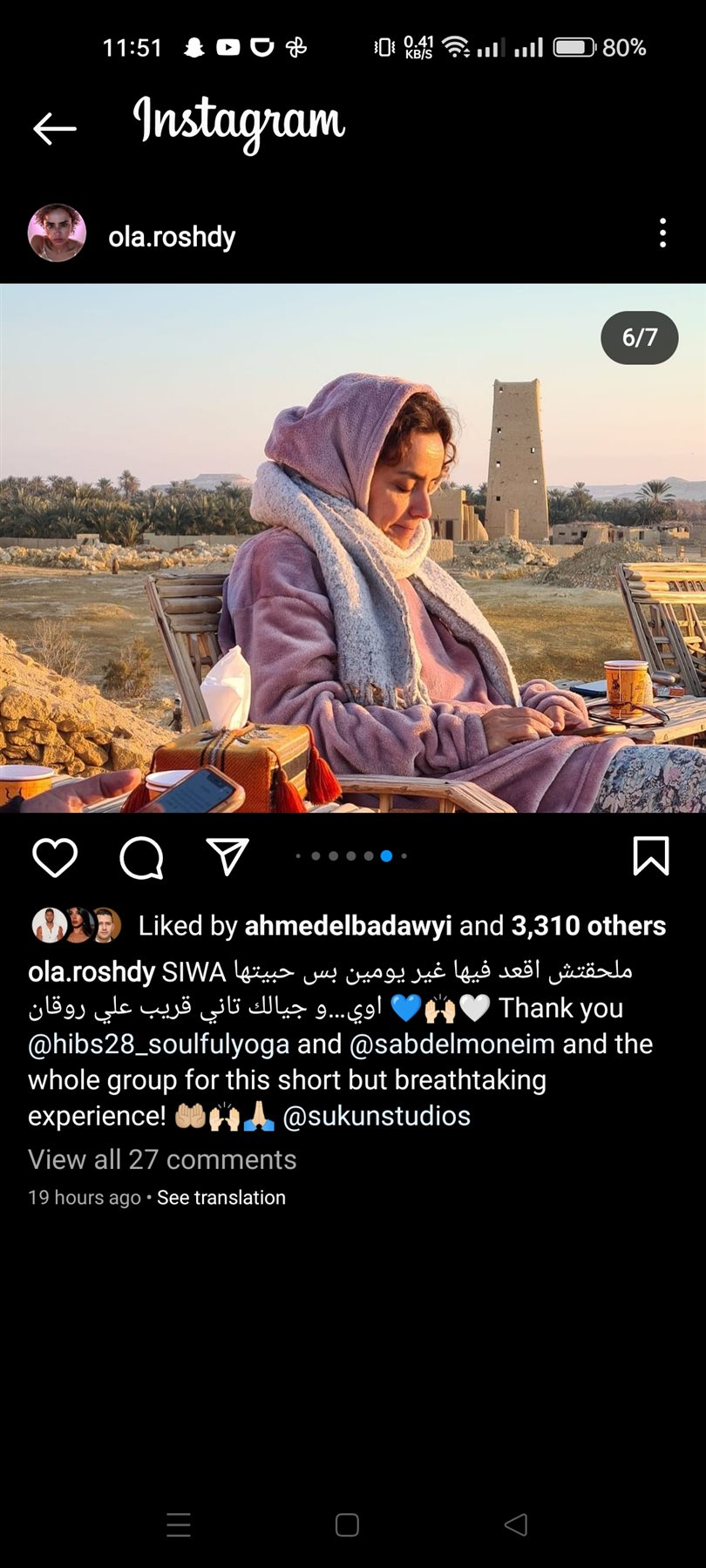Viewport: 706px width, 1568px height.
Task: Tap the liker avatars cluster
Action: [77, 925]
